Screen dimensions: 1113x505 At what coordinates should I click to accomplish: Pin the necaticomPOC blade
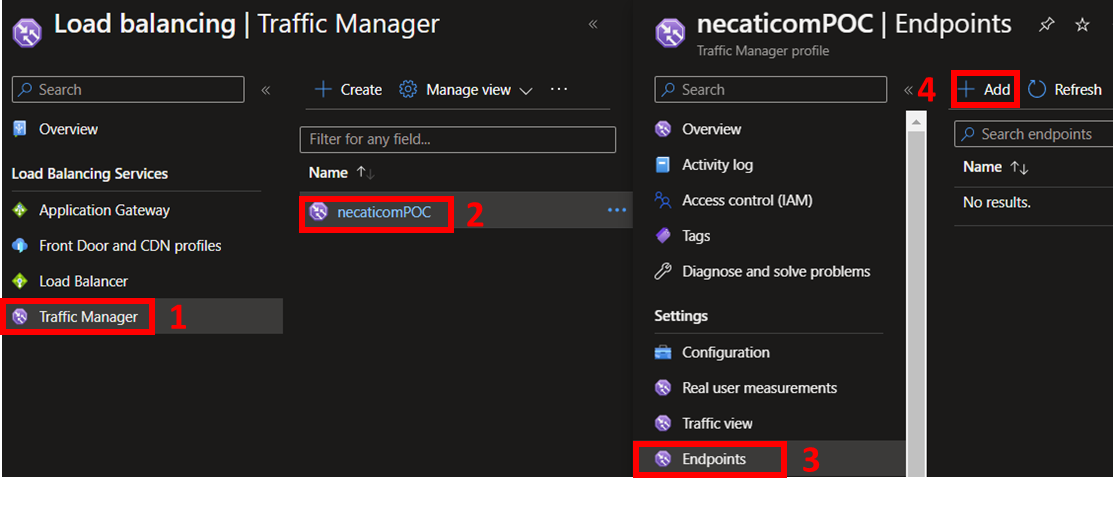(1046, 25)
